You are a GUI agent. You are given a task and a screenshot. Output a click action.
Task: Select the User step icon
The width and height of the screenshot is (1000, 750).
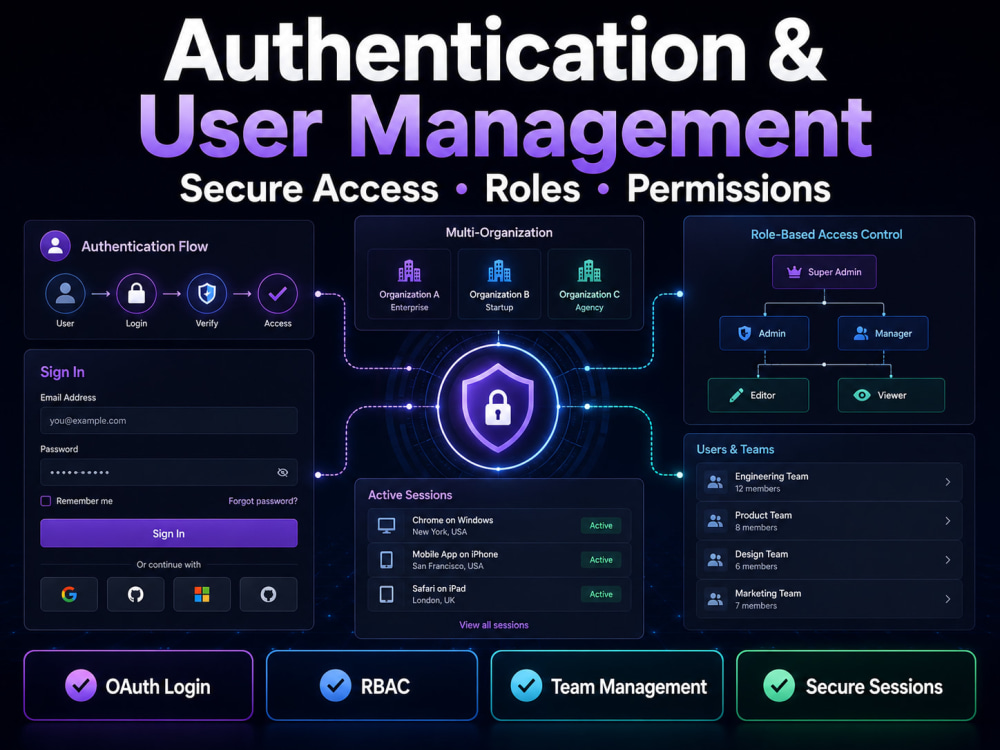65,293
